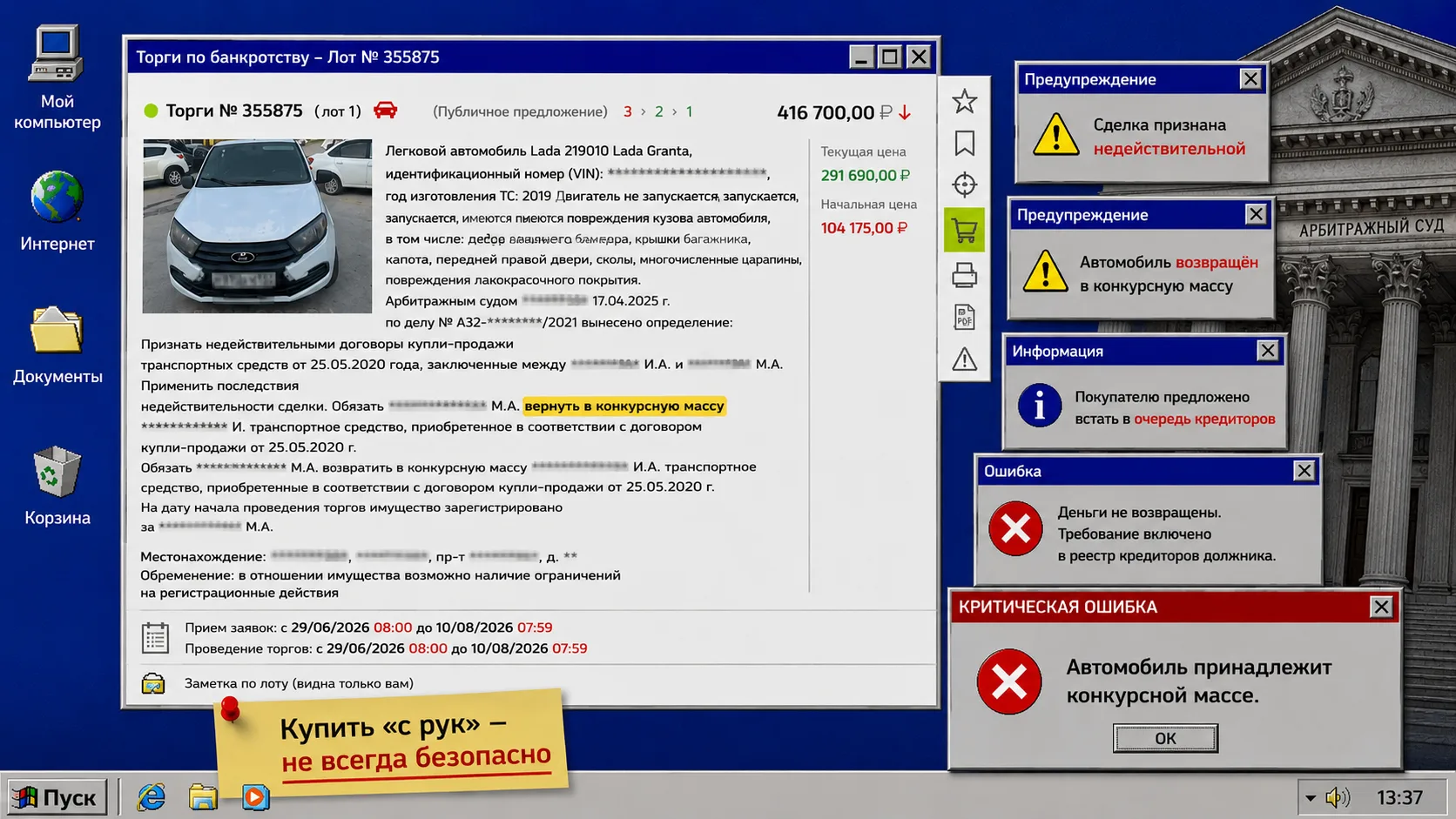
Task: Expand the system tray arrow
Action: click(x=1311, y=797)
